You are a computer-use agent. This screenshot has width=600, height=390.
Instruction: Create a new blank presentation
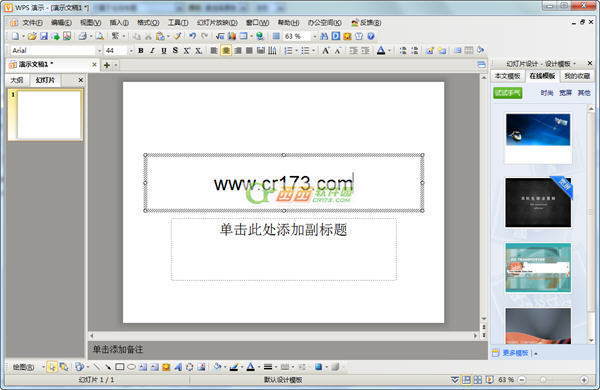click(15, 36)
